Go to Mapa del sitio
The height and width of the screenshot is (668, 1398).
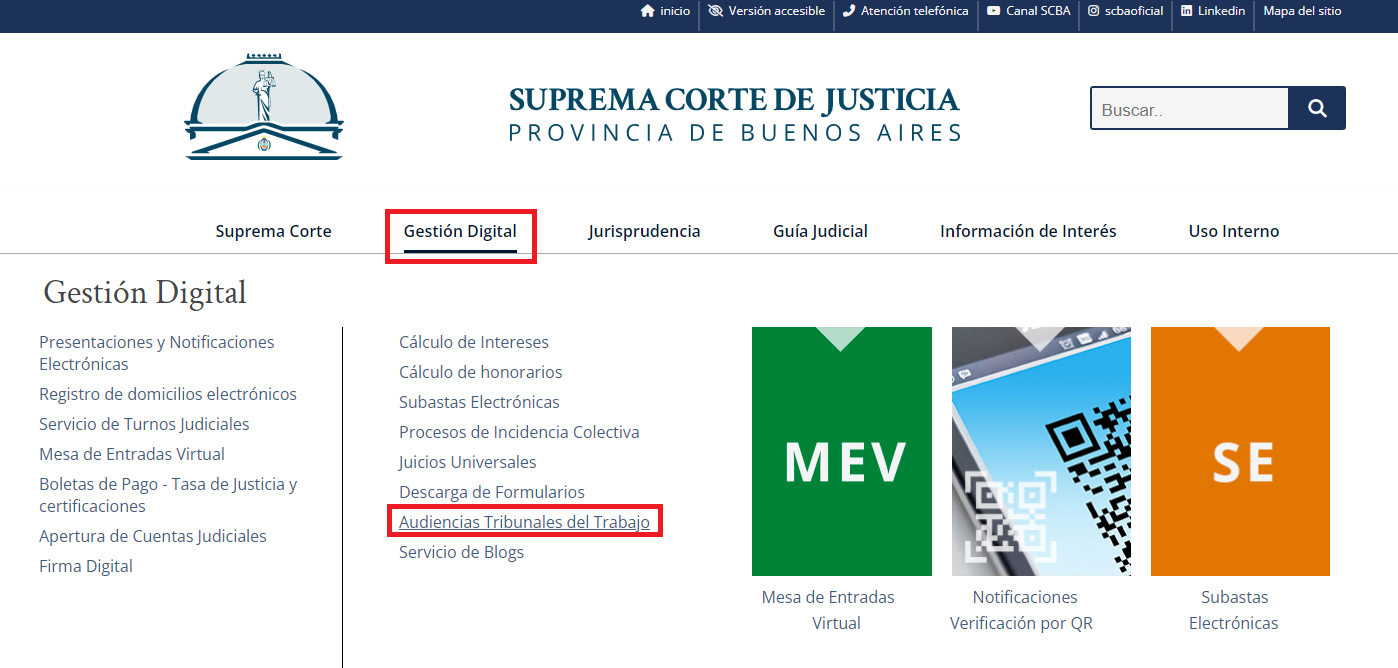(1302, 11)
